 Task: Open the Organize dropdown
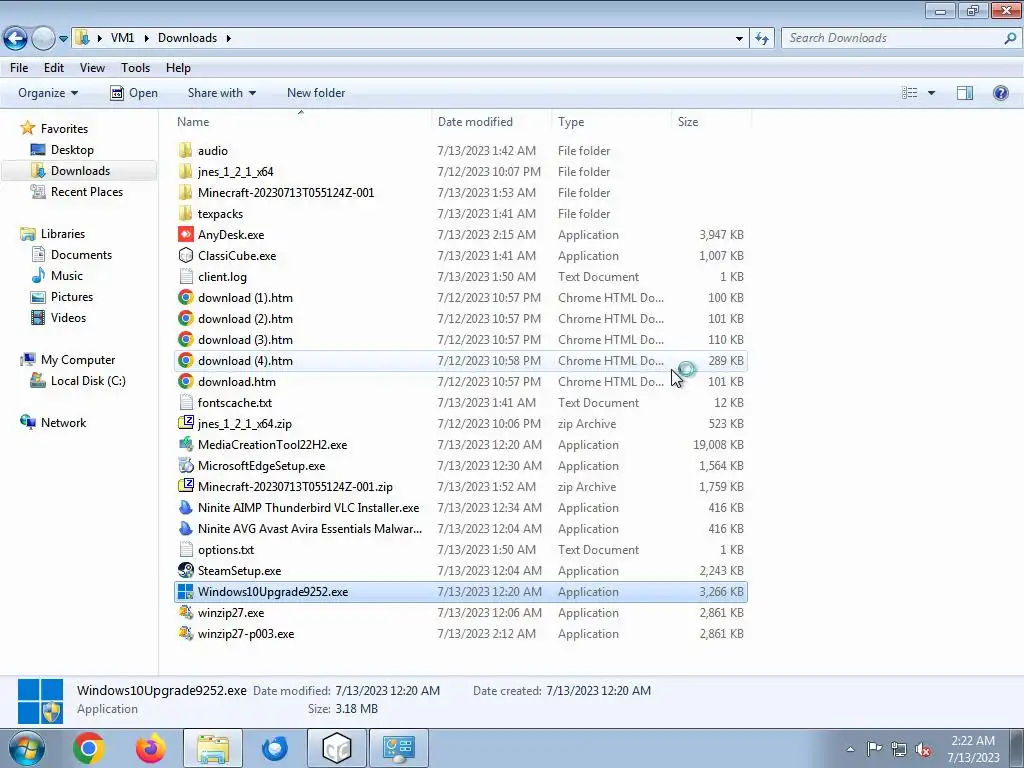[48, 93]
